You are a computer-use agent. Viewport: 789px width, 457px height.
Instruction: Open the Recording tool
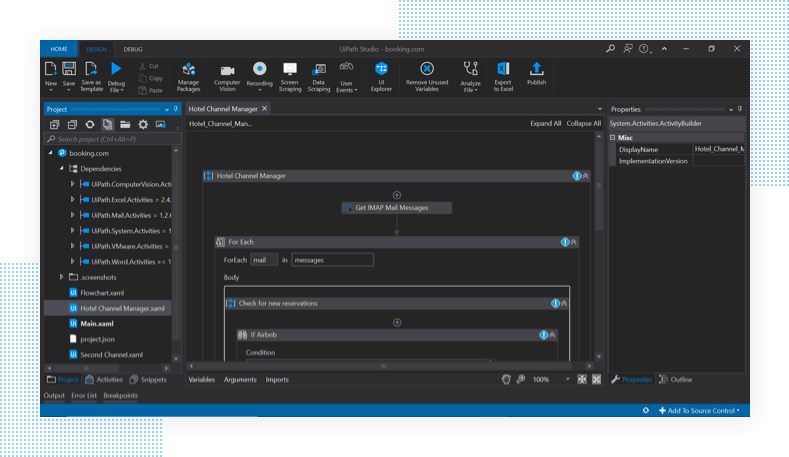pos(260,77)
